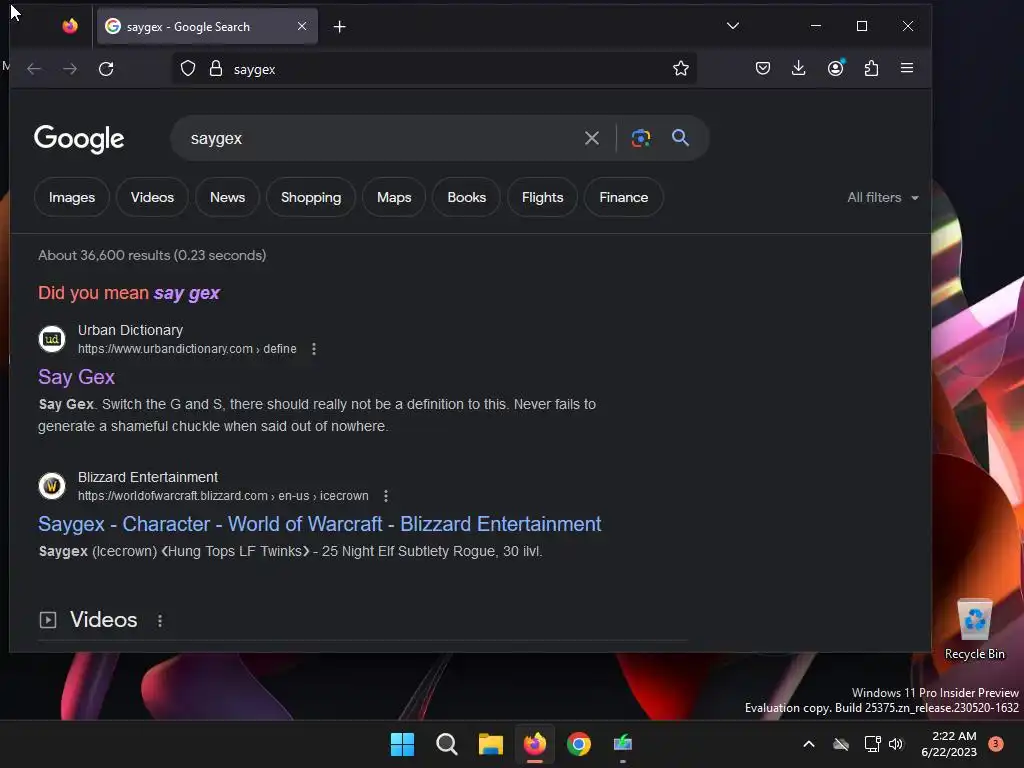Go back using the back arrow

point(34,69)
